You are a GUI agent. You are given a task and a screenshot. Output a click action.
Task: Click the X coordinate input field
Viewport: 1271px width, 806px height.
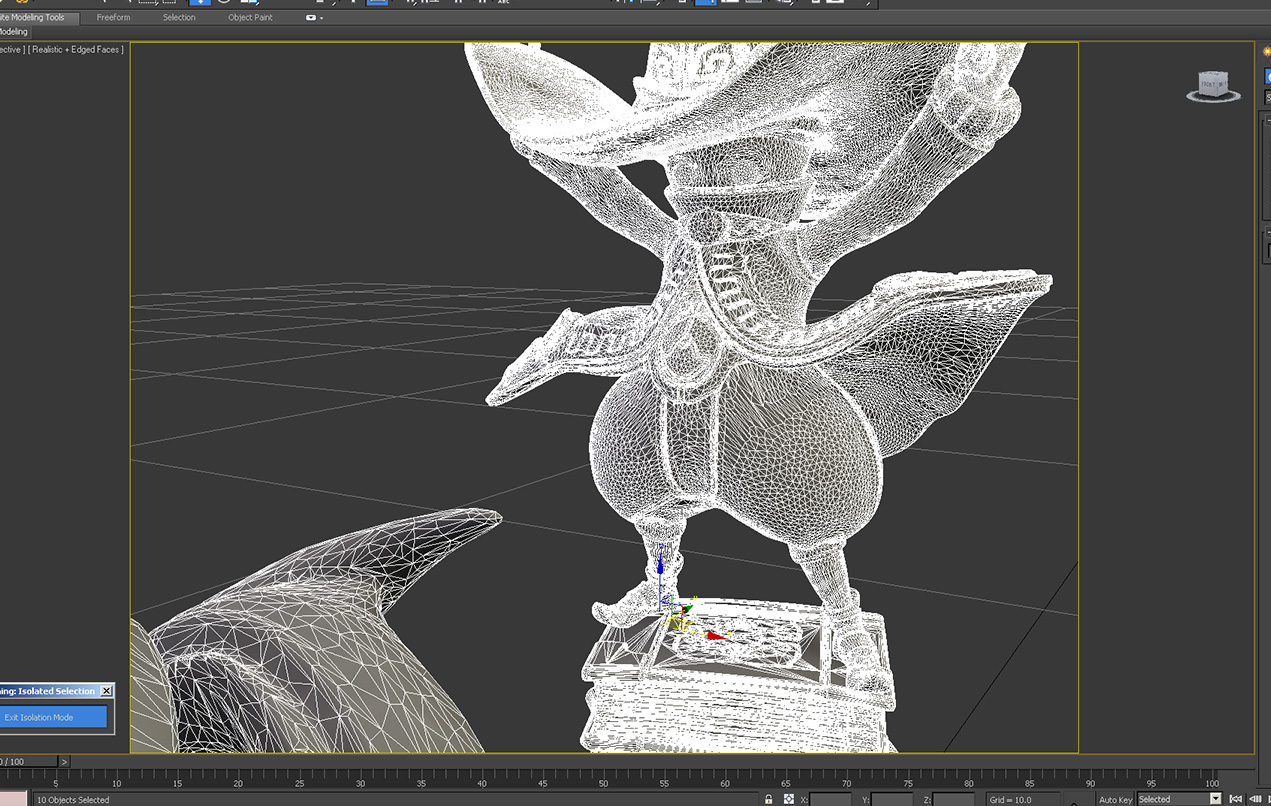pos(830,799)
